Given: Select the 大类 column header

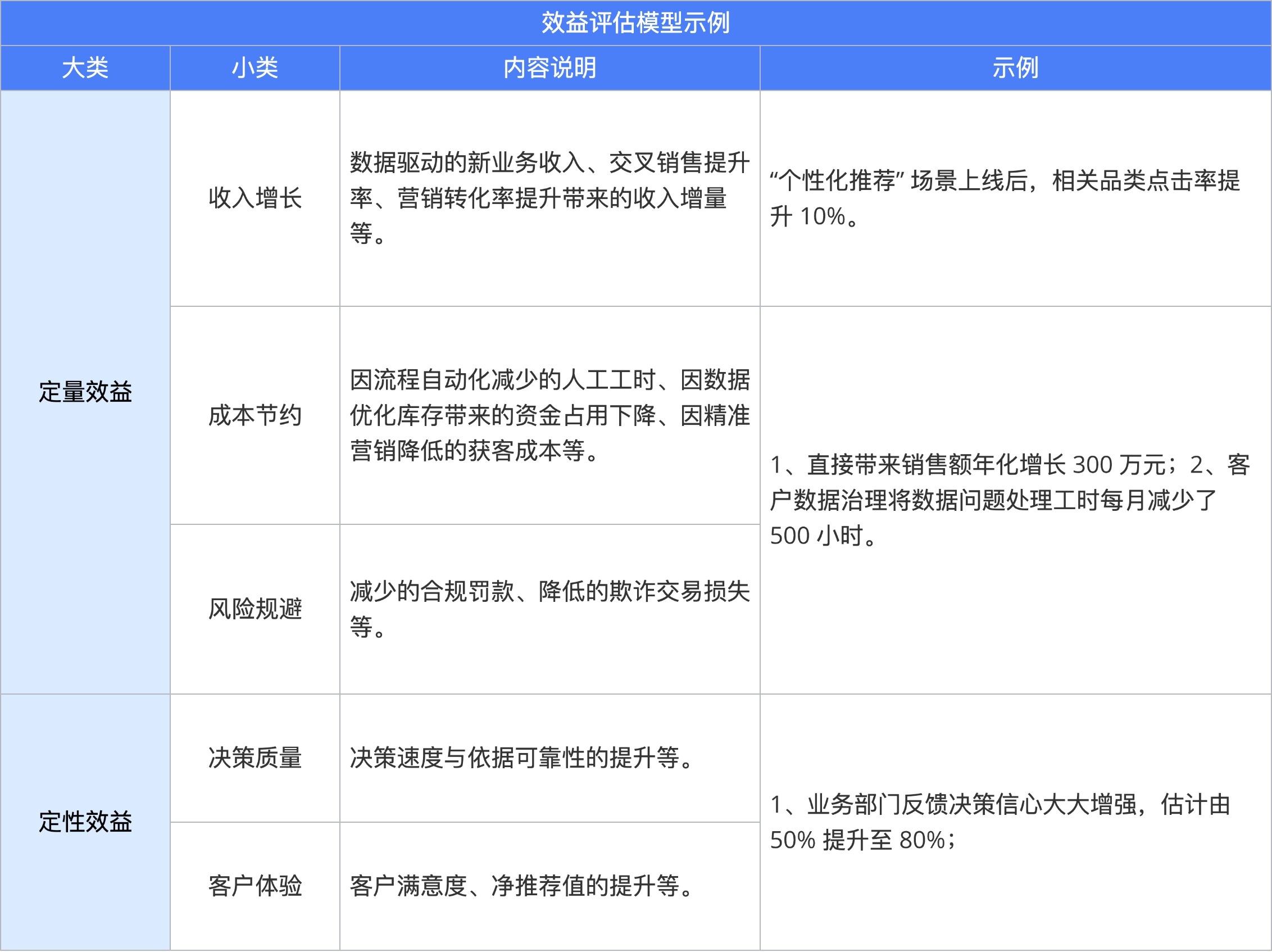Looking at the screenshot, I should 85,67.
